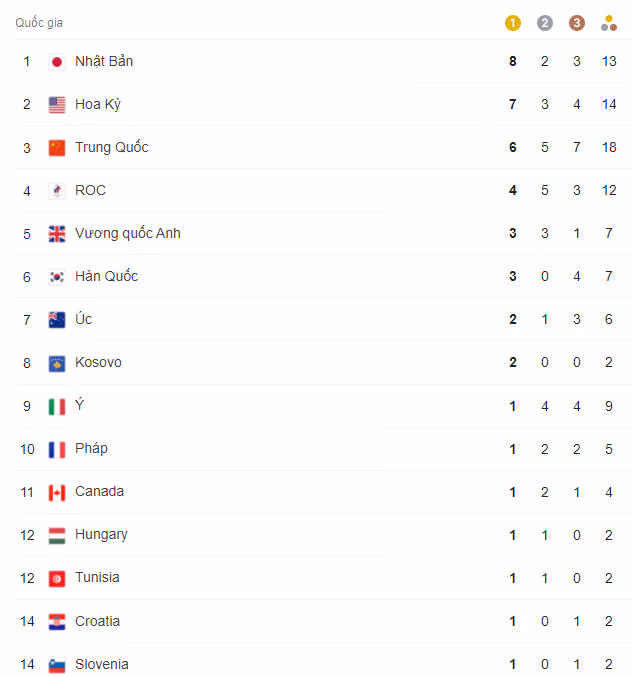
Task: Click China's total medal count 18
Action: click(609, 147)
